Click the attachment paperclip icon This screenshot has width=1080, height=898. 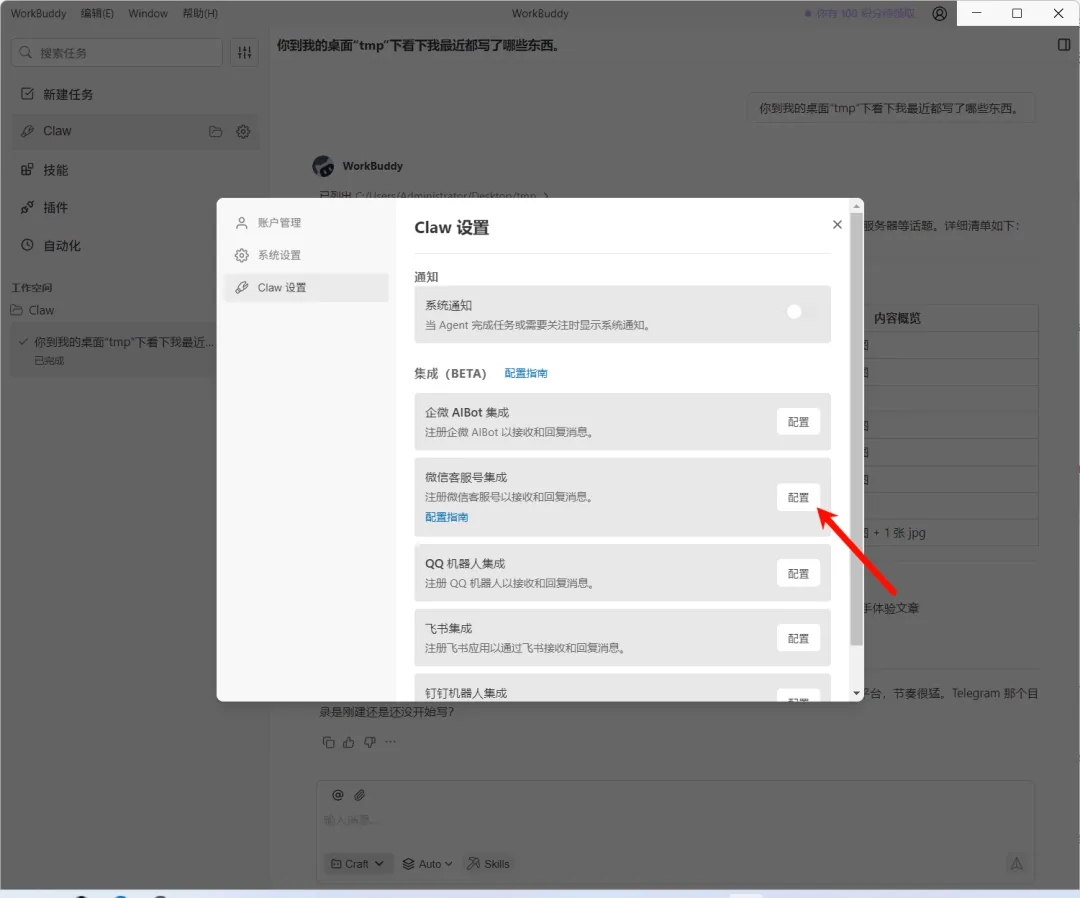click(x=360, y=795)
